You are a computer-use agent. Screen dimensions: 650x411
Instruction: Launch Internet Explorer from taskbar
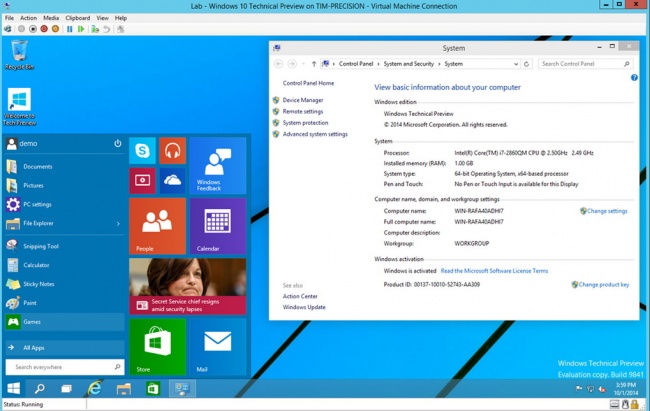click(95, 389)
